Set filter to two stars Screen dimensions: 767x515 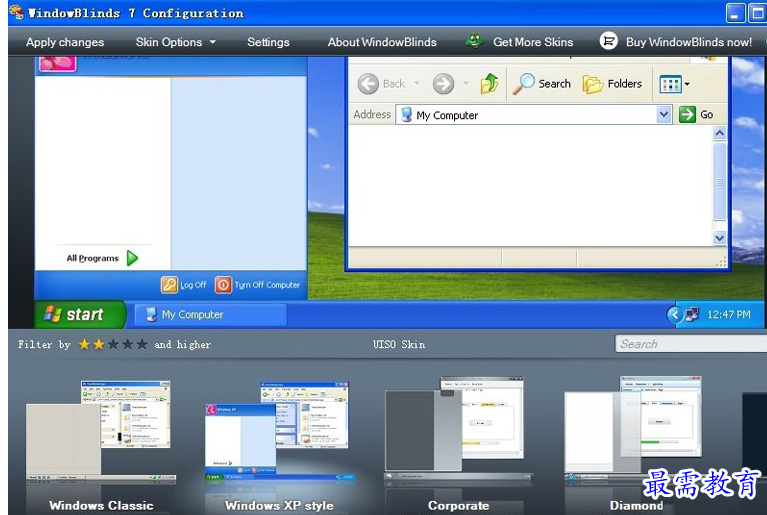click(x=99, y=345)
